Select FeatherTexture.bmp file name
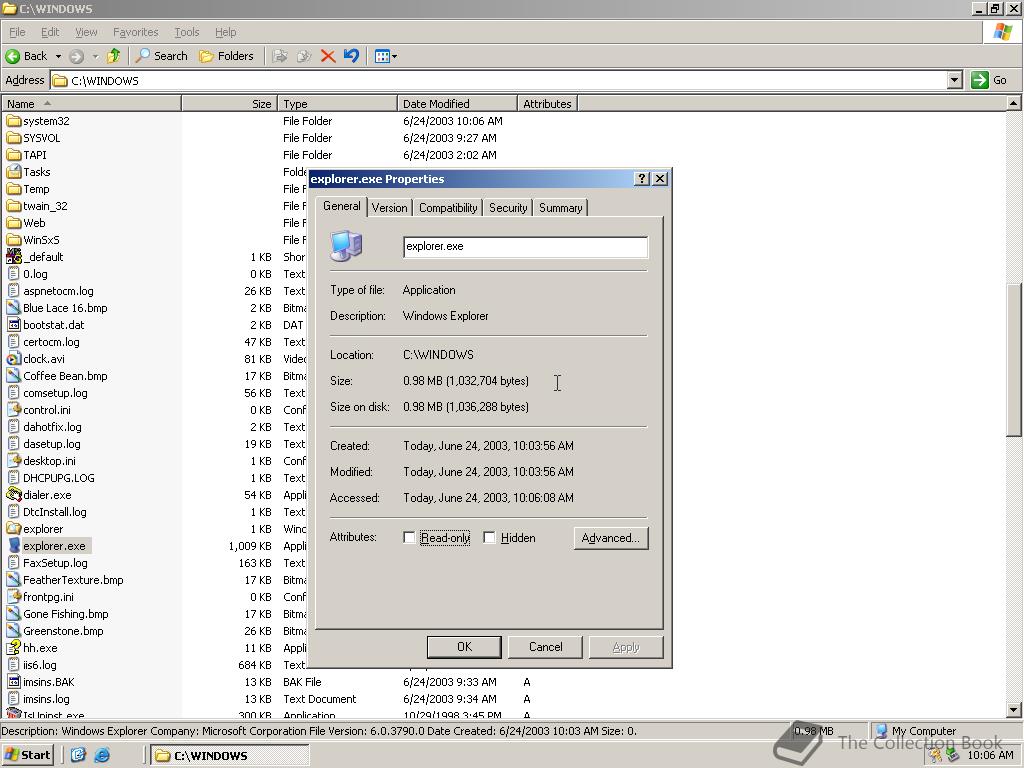The image size is (1024, 768). pyautogui.click(x=73, y=580)
